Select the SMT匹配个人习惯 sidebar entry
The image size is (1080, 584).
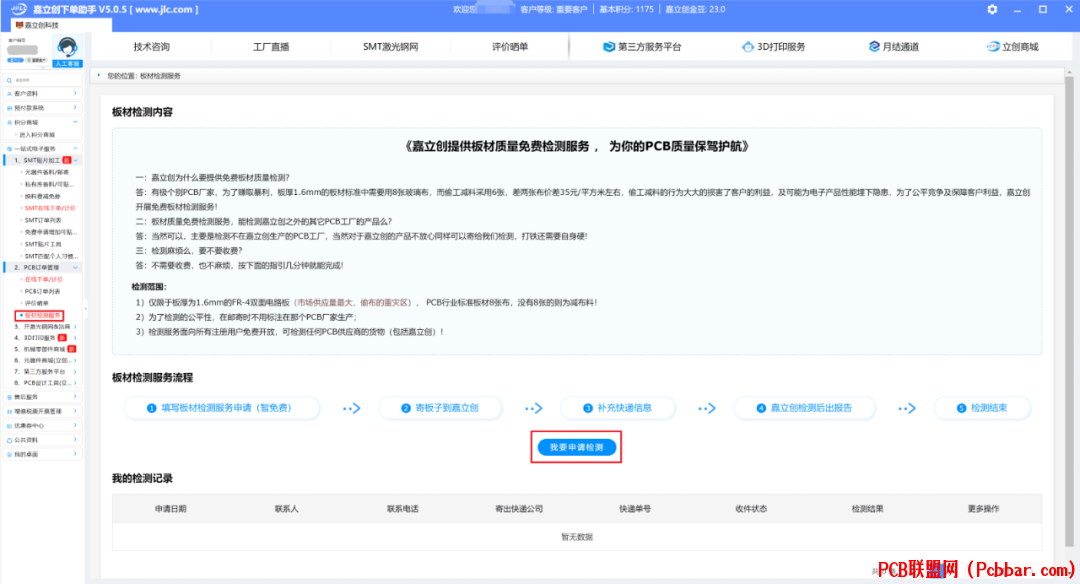50,256
